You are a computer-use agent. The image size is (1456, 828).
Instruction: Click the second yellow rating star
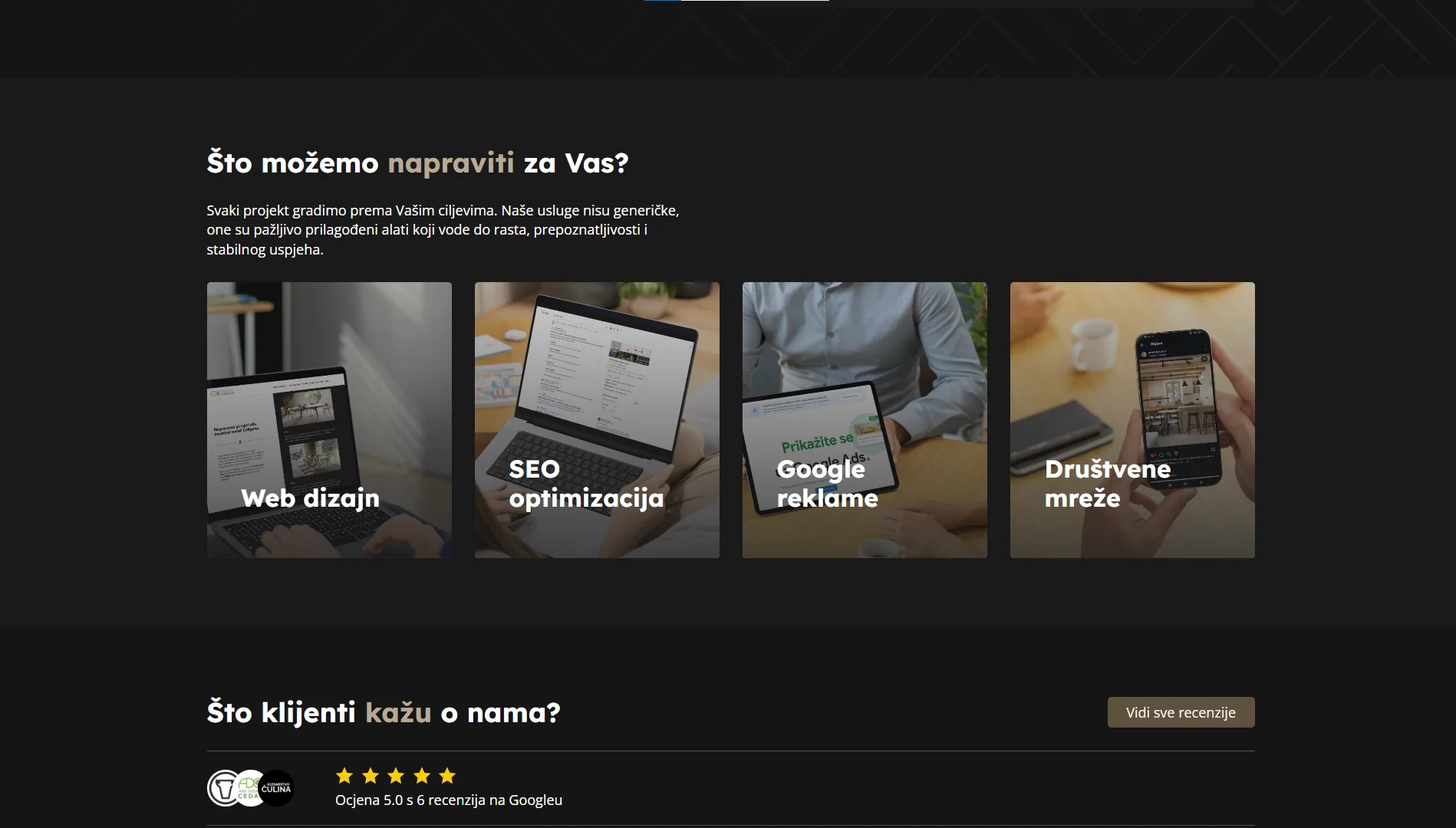coord(371,776)
